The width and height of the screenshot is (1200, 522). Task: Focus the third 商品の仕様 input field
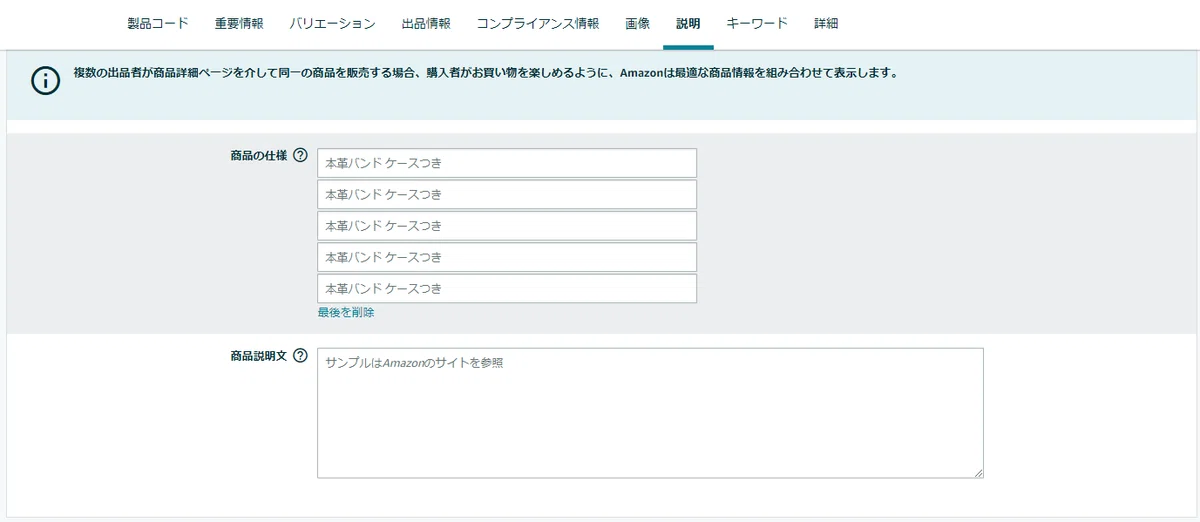coord(507,226)
